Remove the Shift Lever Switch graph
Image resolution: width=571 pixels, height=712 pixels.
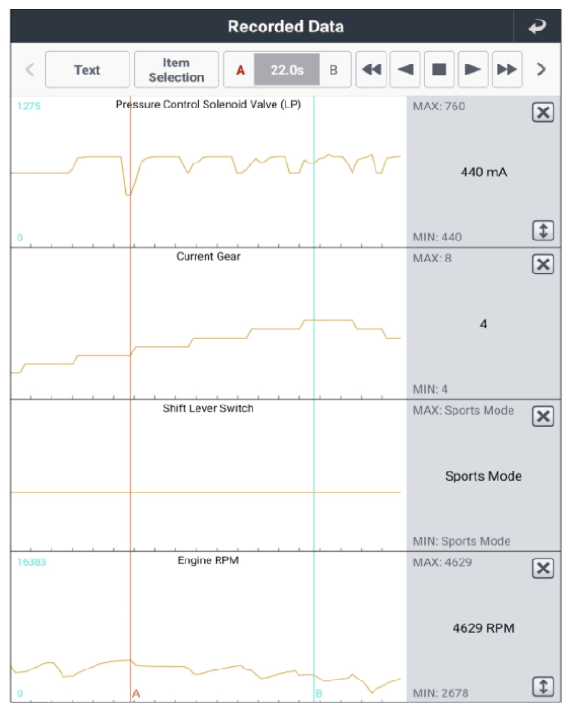(x=543, y=416)
